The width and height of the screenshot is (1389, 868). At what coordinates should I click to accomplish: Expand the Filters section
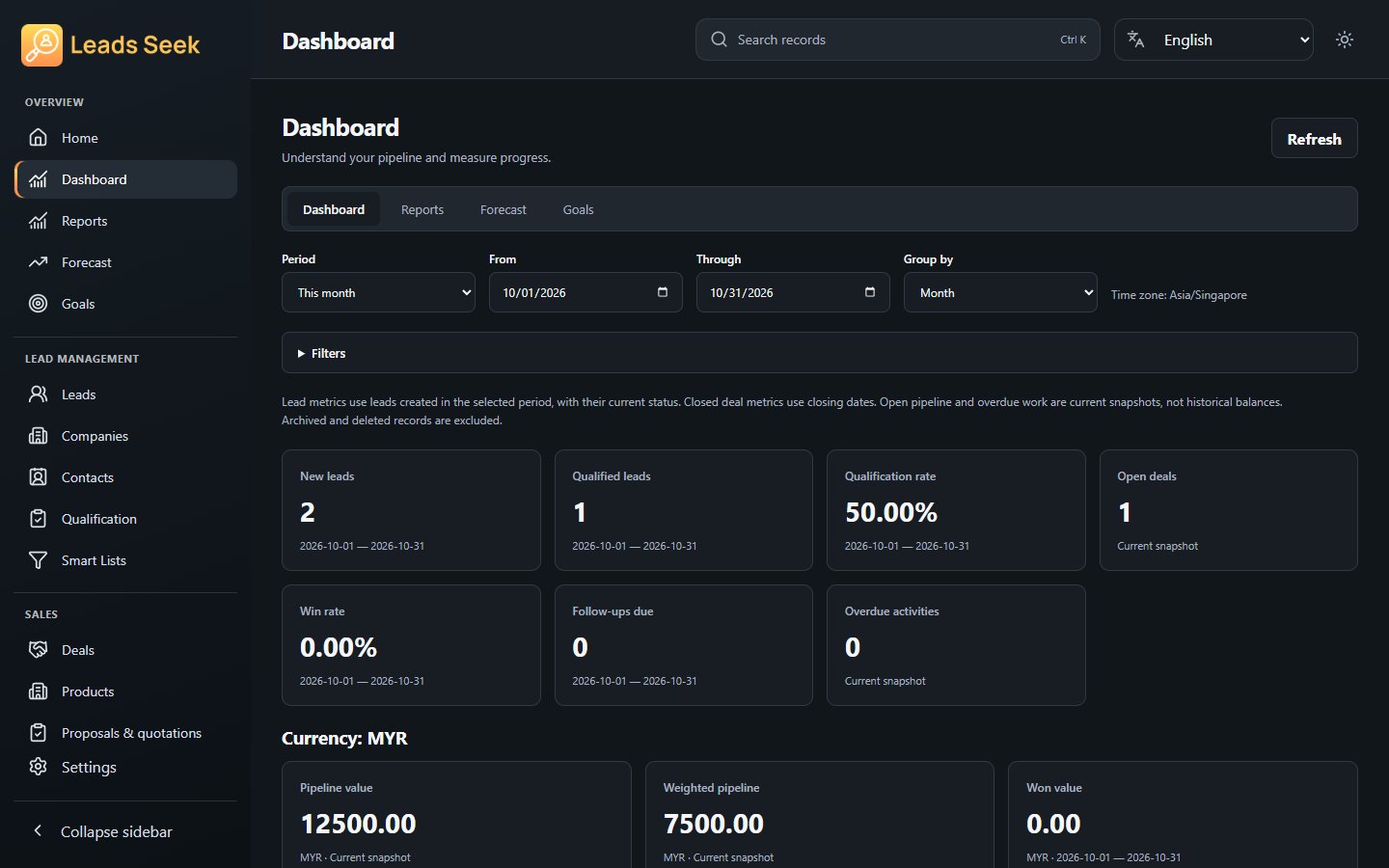[819, 353]
